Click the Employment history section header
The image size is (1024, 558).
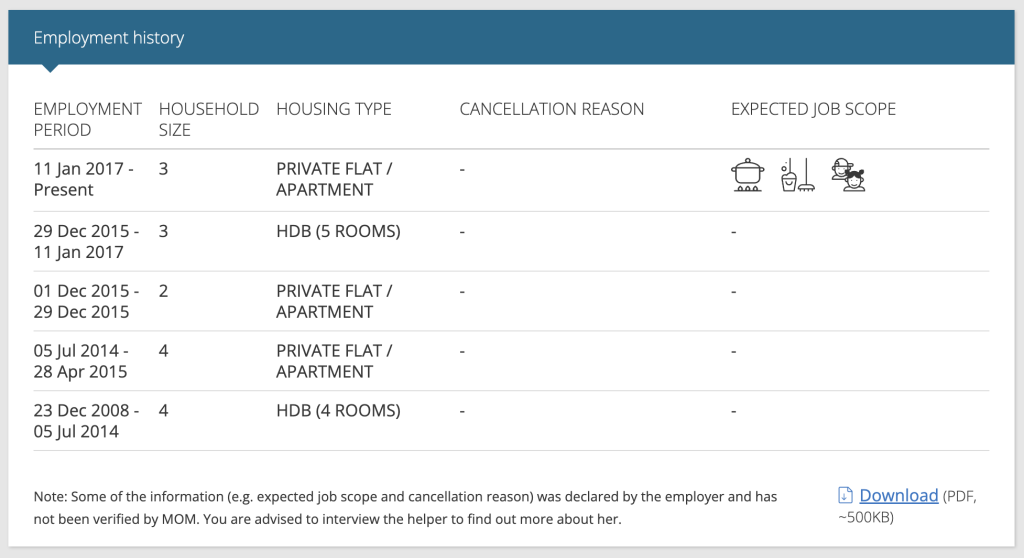pyautogui.click(x=108, y=37)
